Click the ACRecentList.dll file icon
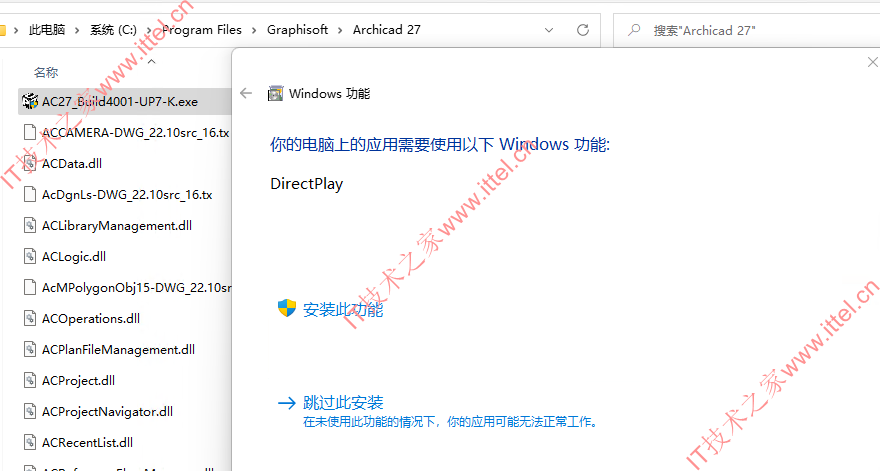Viewport: 880px width, 471px height. (30, 442)
